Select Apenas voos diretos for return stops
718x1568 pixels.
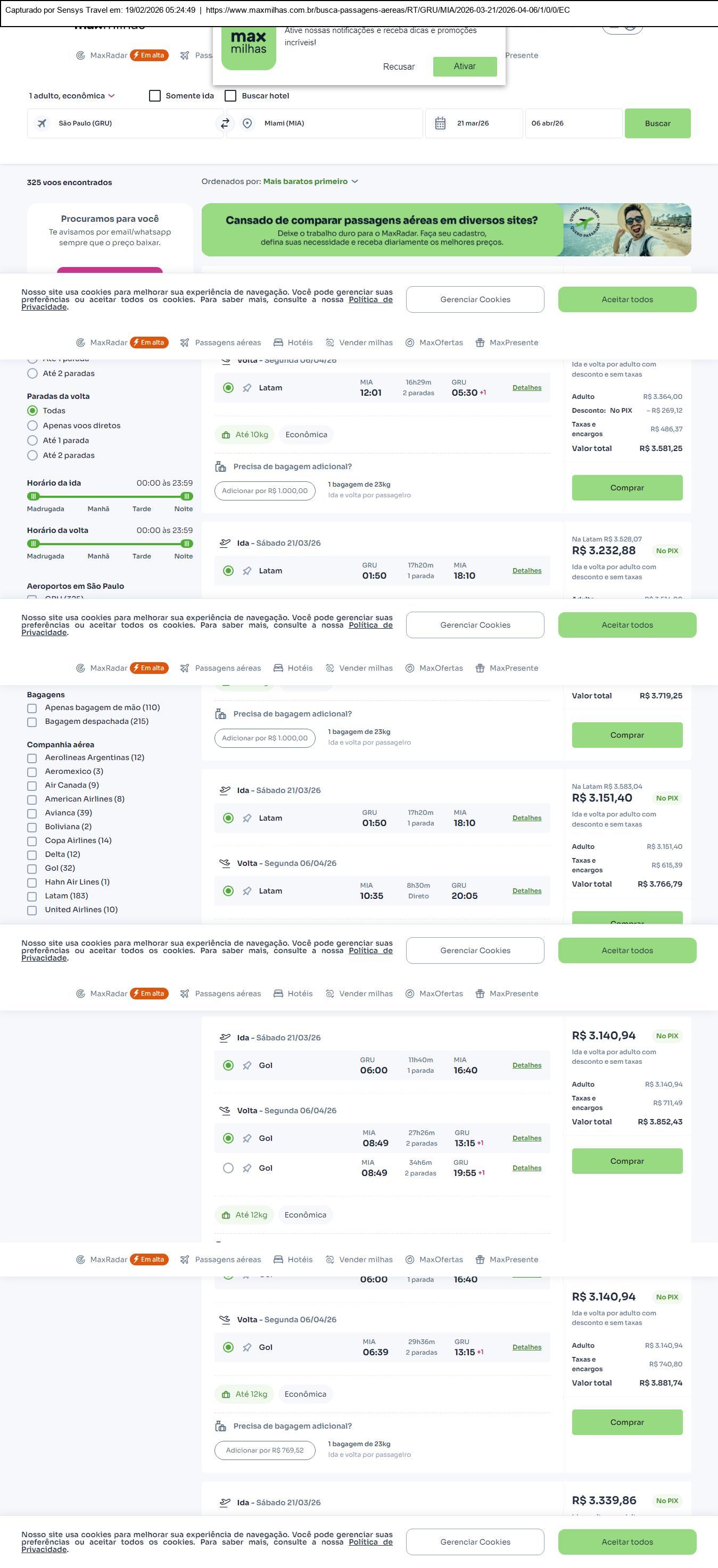coord(33,426)
